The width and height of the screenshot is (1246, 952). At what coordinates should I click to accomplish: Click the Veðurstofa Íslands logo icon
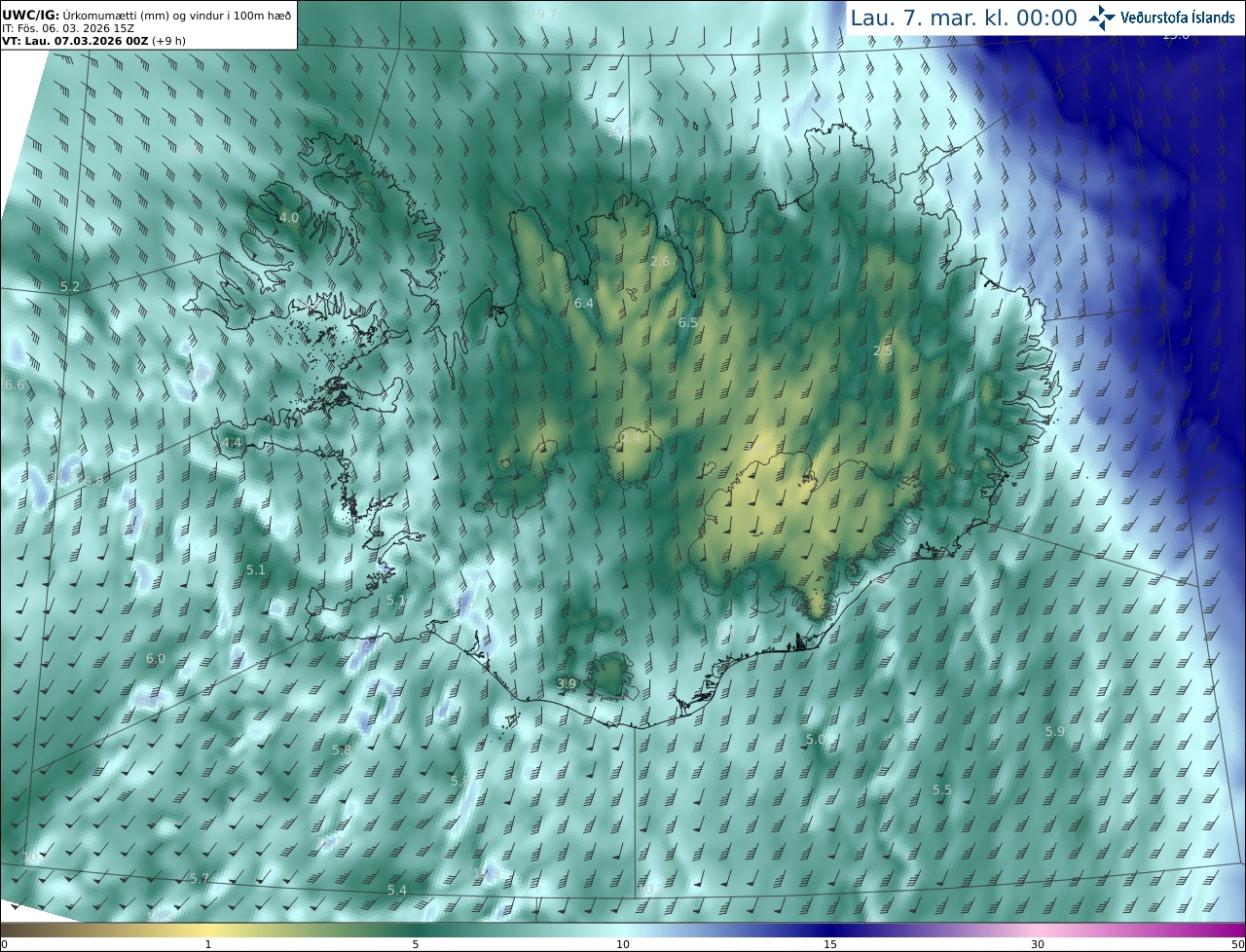point(1102,18)
